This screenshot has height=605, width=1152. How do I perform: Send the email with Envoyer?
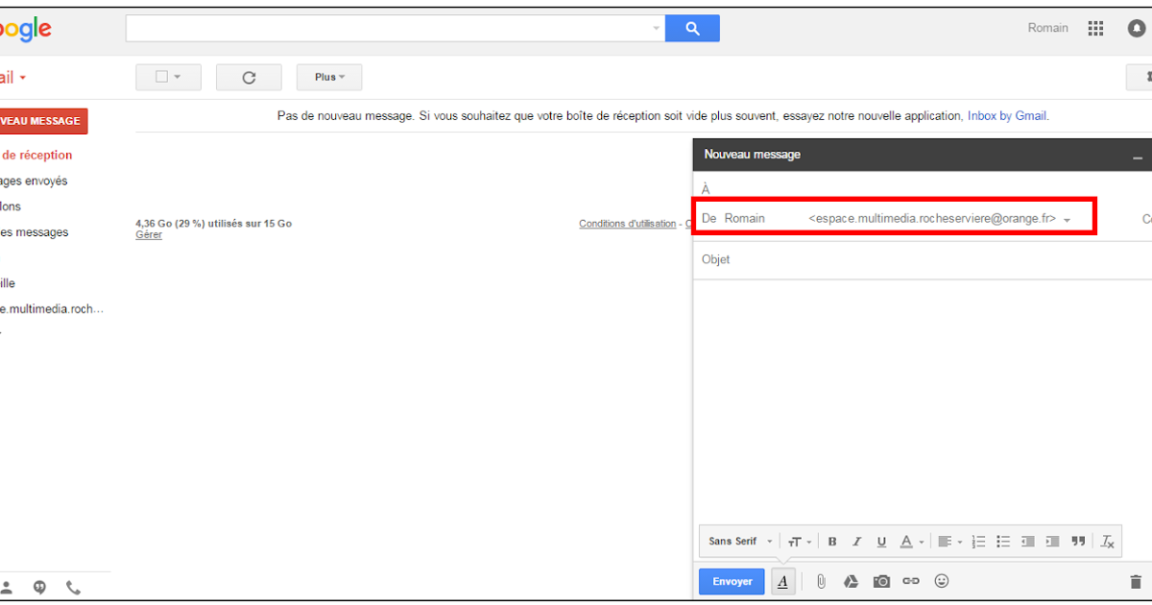coord(732,581)
